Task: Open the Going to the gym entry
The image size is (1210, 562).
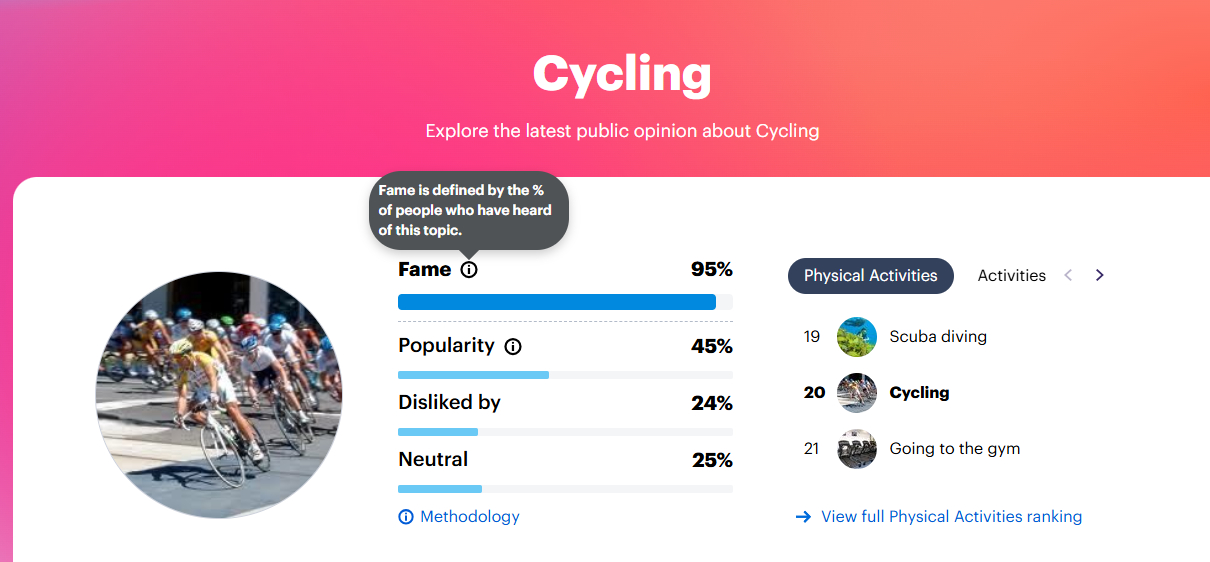Action: pos(954,449)
